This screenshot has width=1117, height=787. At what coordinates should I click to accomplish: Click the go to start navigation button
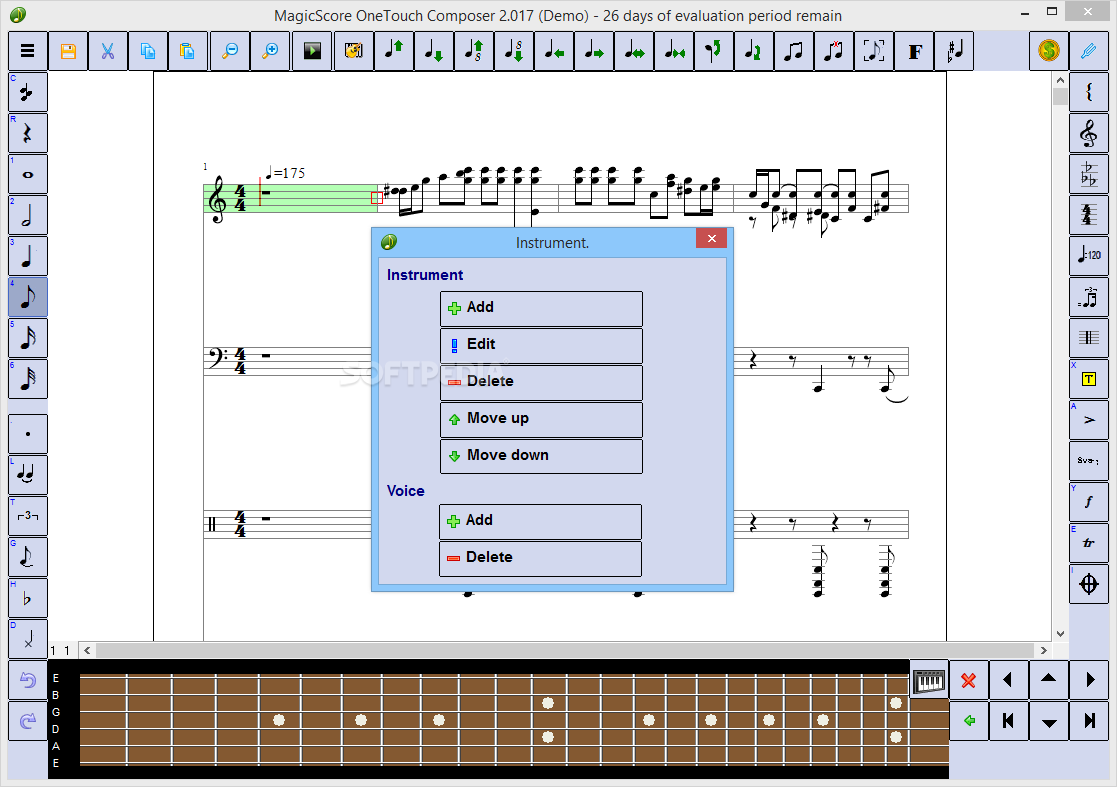(1008, 721)
